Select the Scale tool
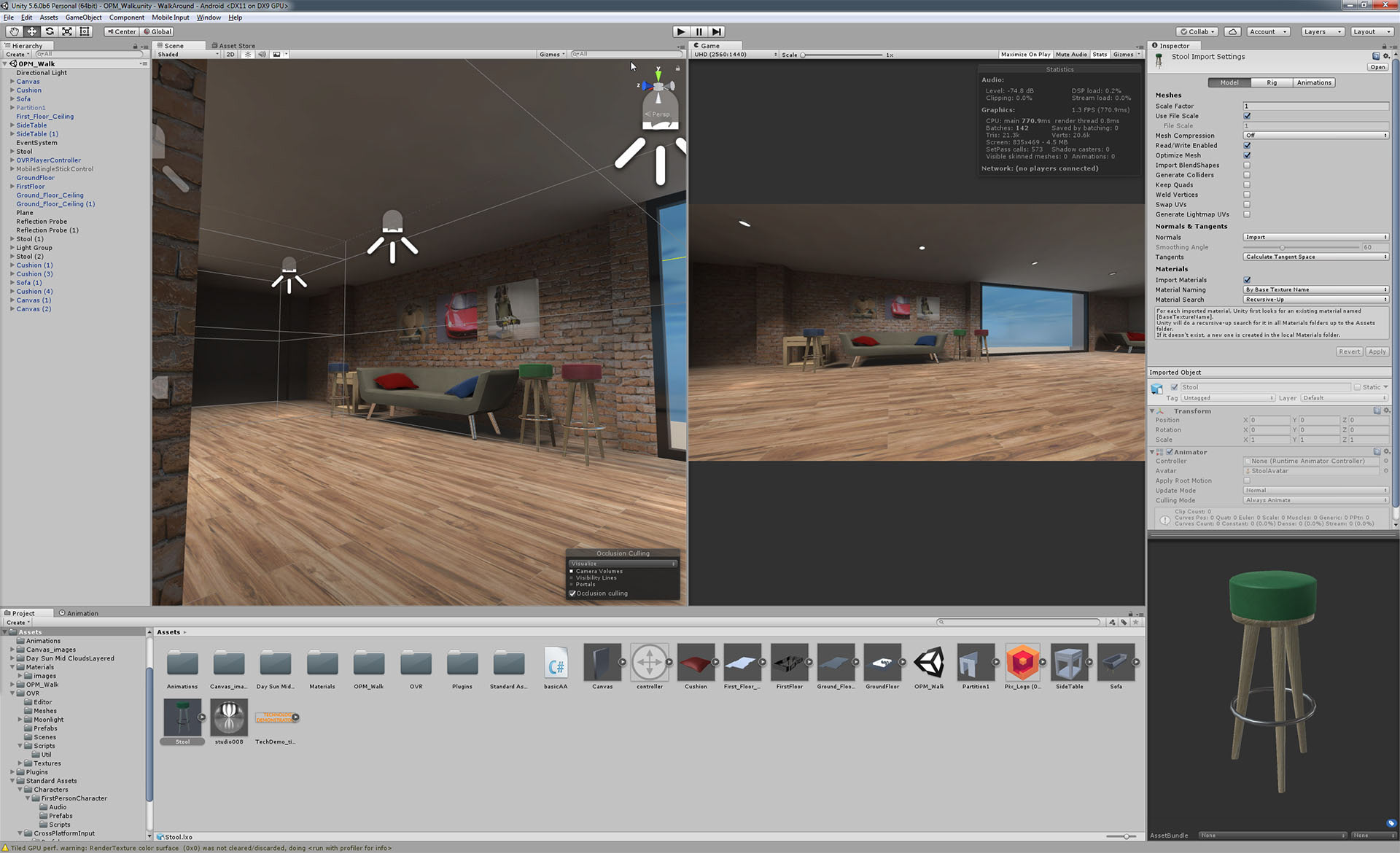This screenshot has height=853, width=1400. (67, 31)
